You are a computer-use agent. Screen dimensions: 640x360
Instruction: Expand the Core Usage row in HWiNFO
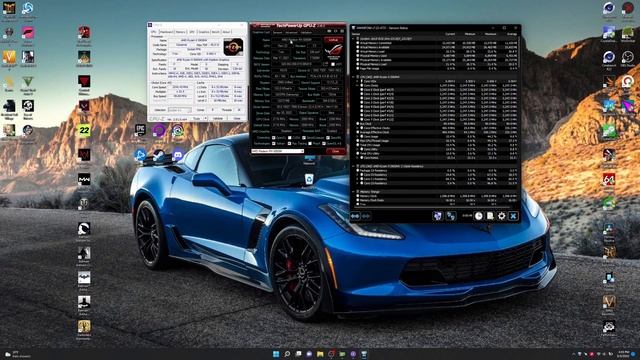click(357, 136)
